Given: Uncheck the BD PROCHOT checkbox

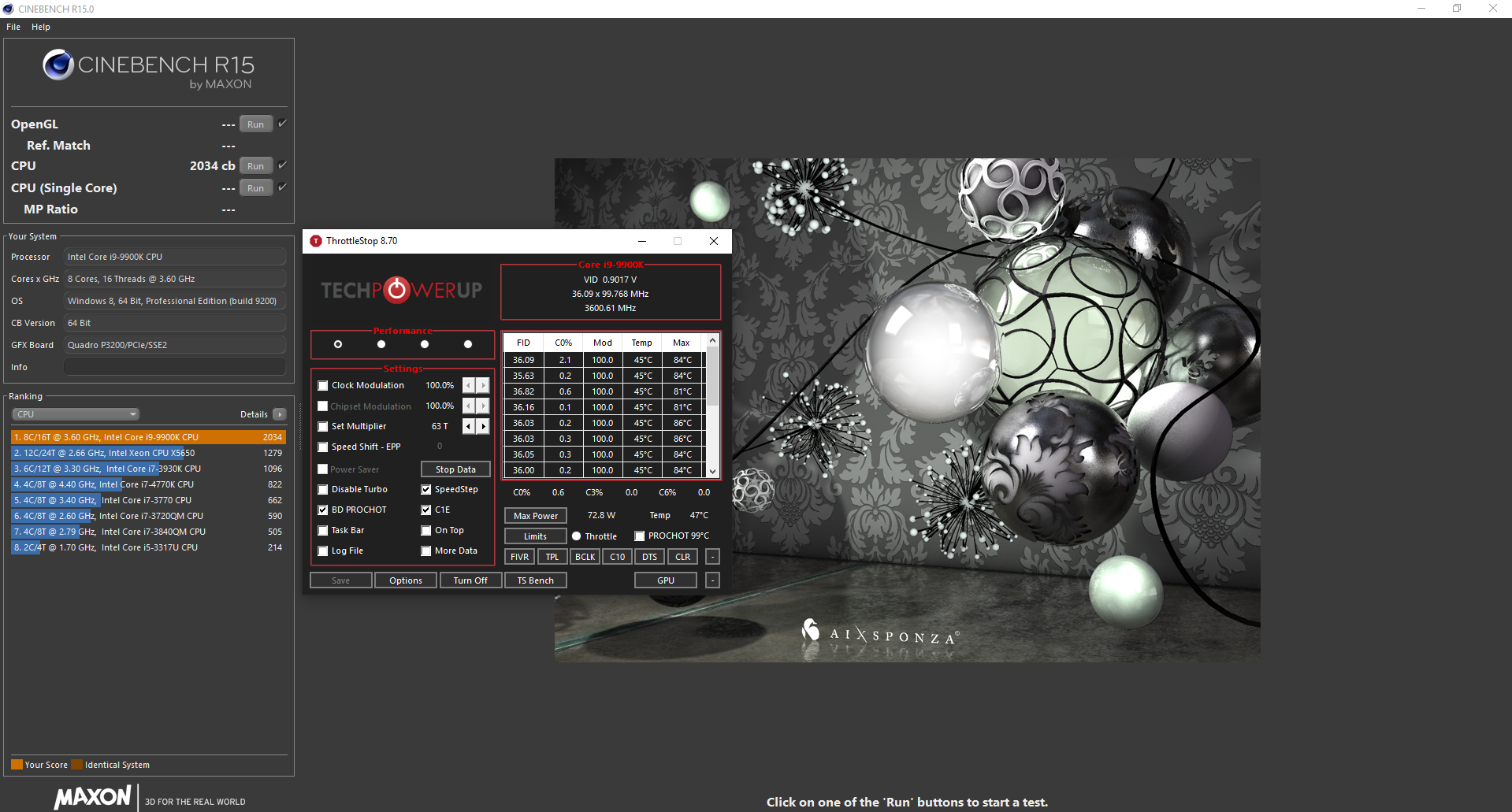Looking at the screenshot, I should pos(323,510).
